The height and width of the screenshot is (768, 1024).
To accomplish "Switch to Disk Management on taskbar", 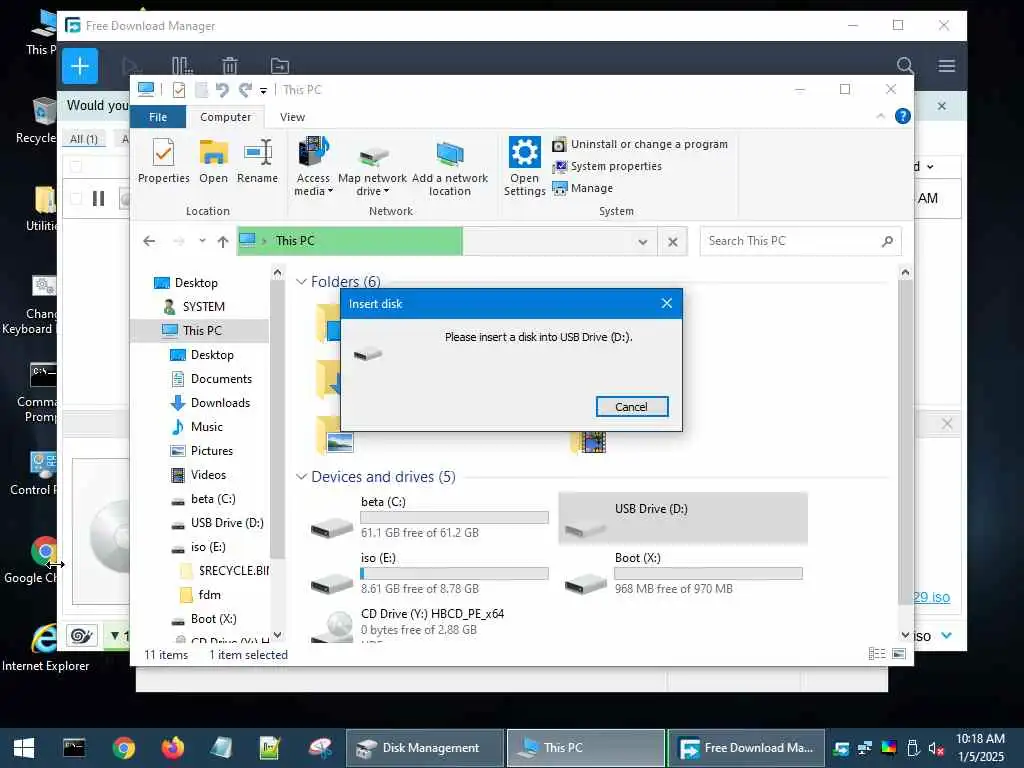I will click(x=424, y=748).
